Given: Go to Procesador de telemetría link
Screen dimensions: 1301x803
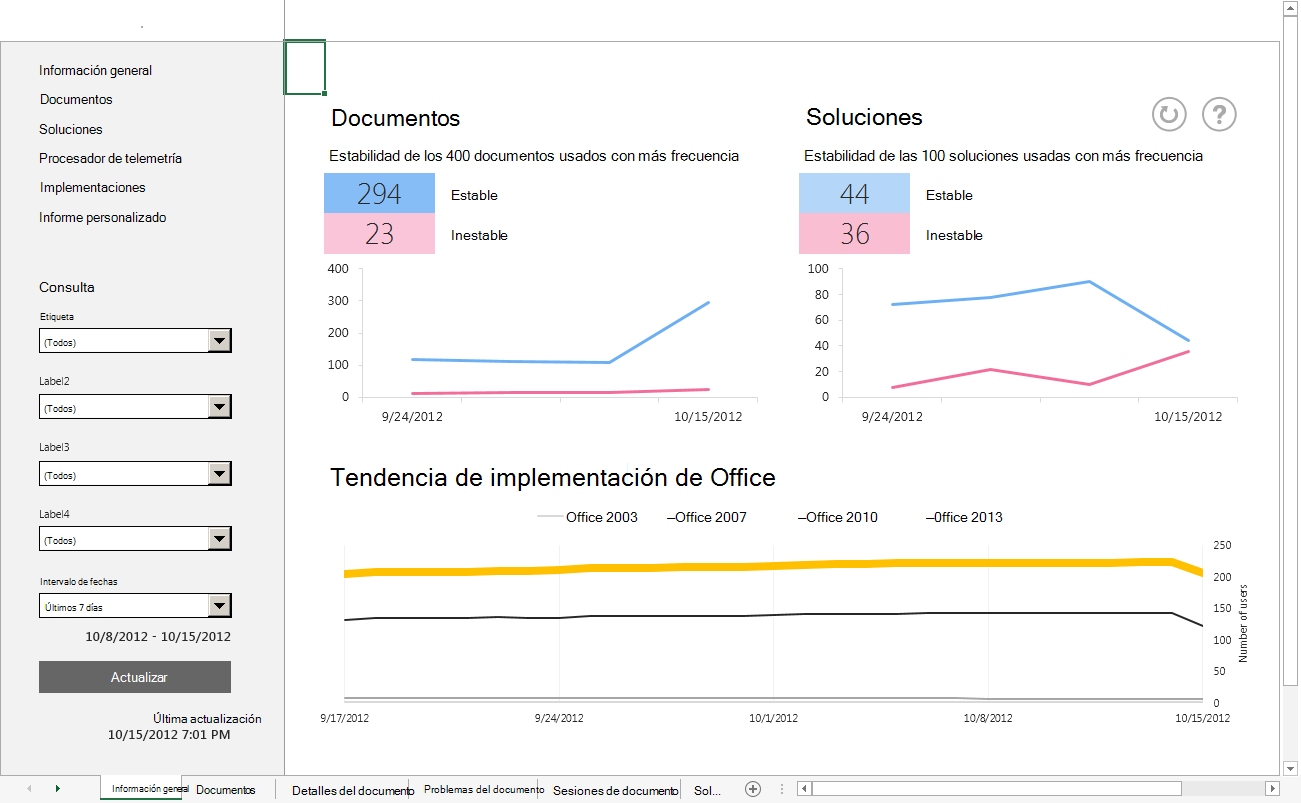Looking at the screenshot, I should [x=110, y=158].
